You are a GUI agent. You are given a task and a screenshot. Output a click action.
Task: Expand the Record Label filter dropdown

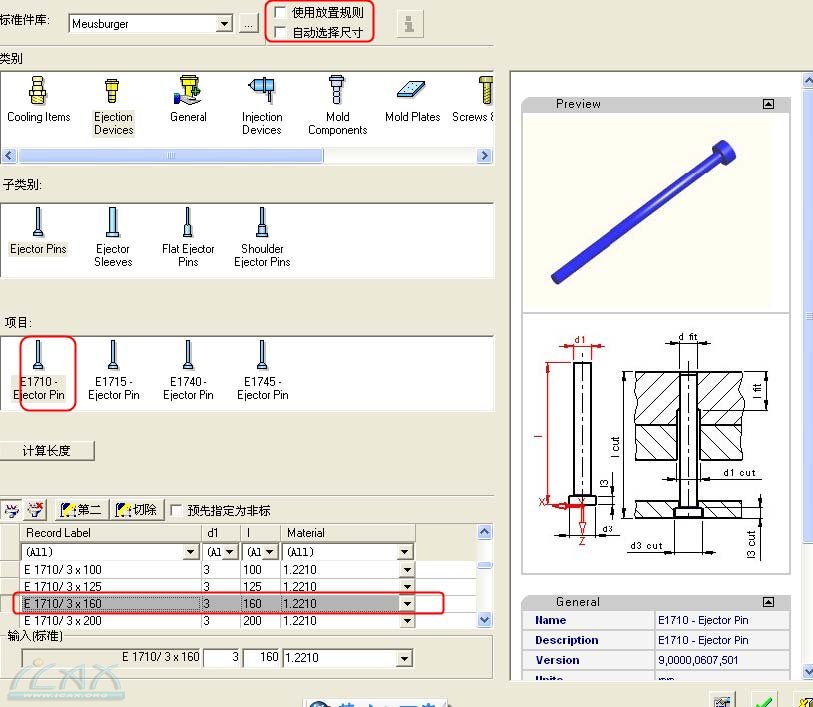(191, 552)
